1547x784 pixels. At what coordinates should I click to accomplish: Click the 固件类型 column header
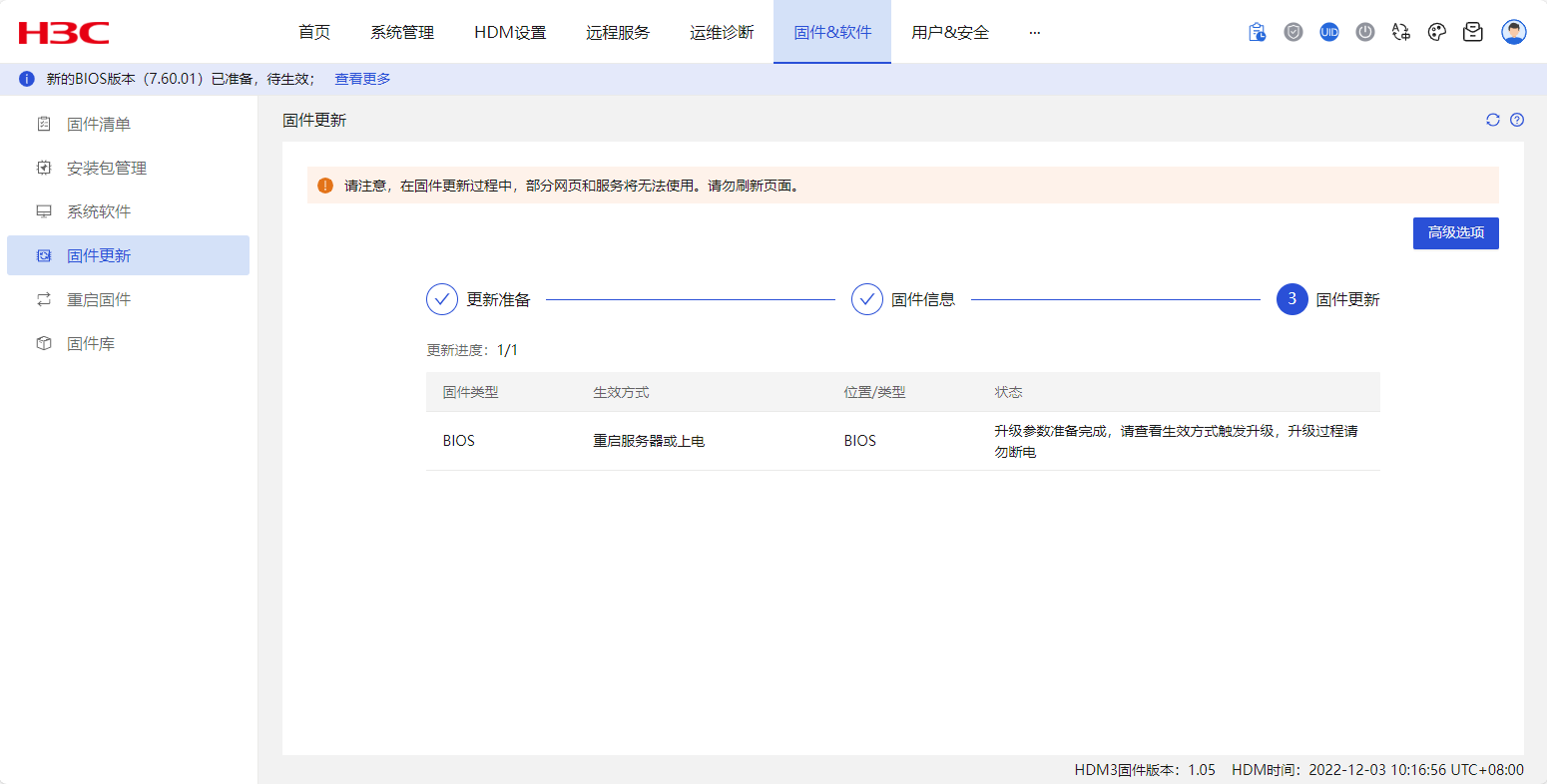(471, 392)
